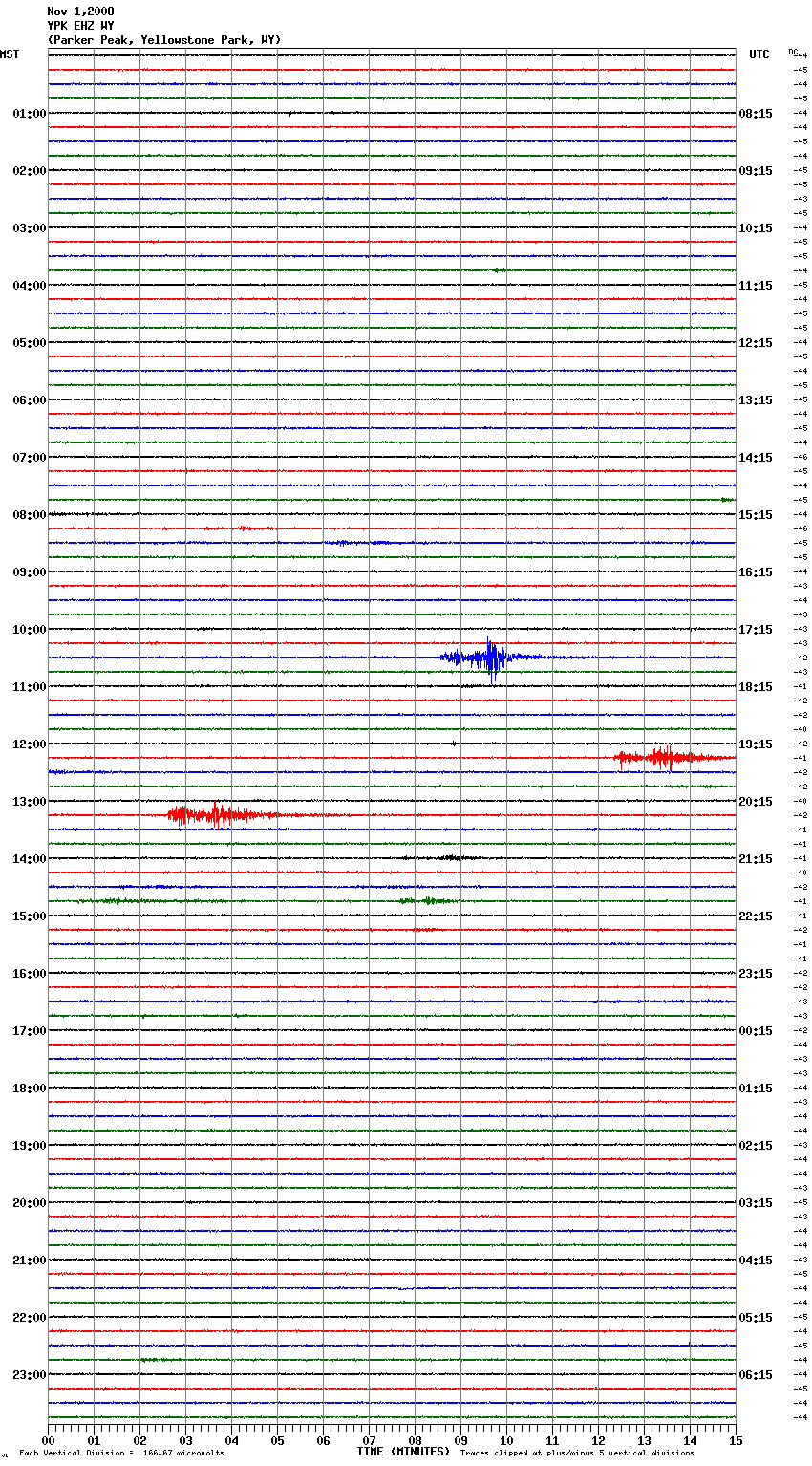Viewport: 812px width, 1466px height.
Task: Click the UTC label '02:15'
Action: tap(756, 1146)
